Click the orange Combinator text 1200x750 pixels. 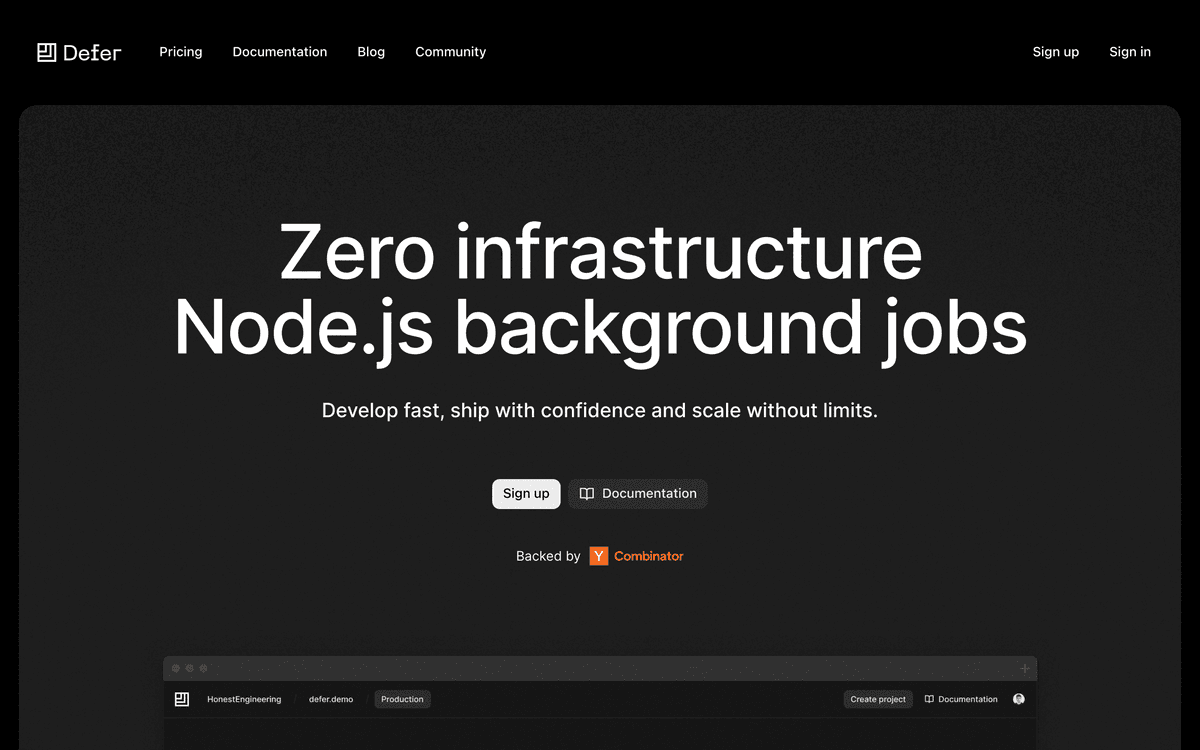point(649,556)
